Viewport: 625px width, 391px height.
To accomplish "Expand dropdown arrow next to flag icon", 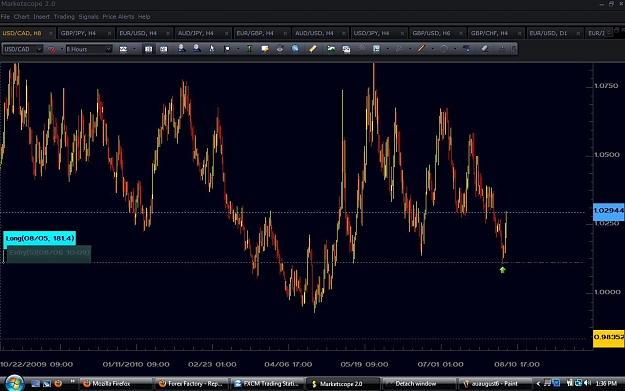I will click(238, 49).
